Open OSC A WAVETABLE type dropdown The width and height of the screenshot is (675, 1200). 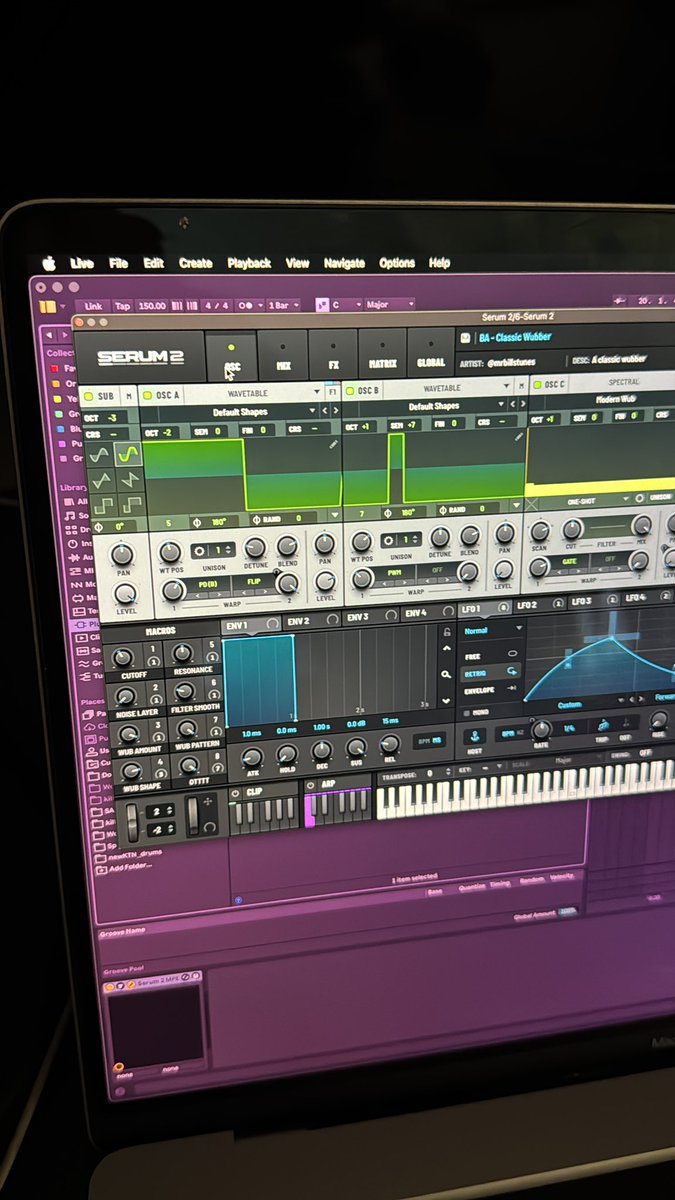(x=254, y=394)
